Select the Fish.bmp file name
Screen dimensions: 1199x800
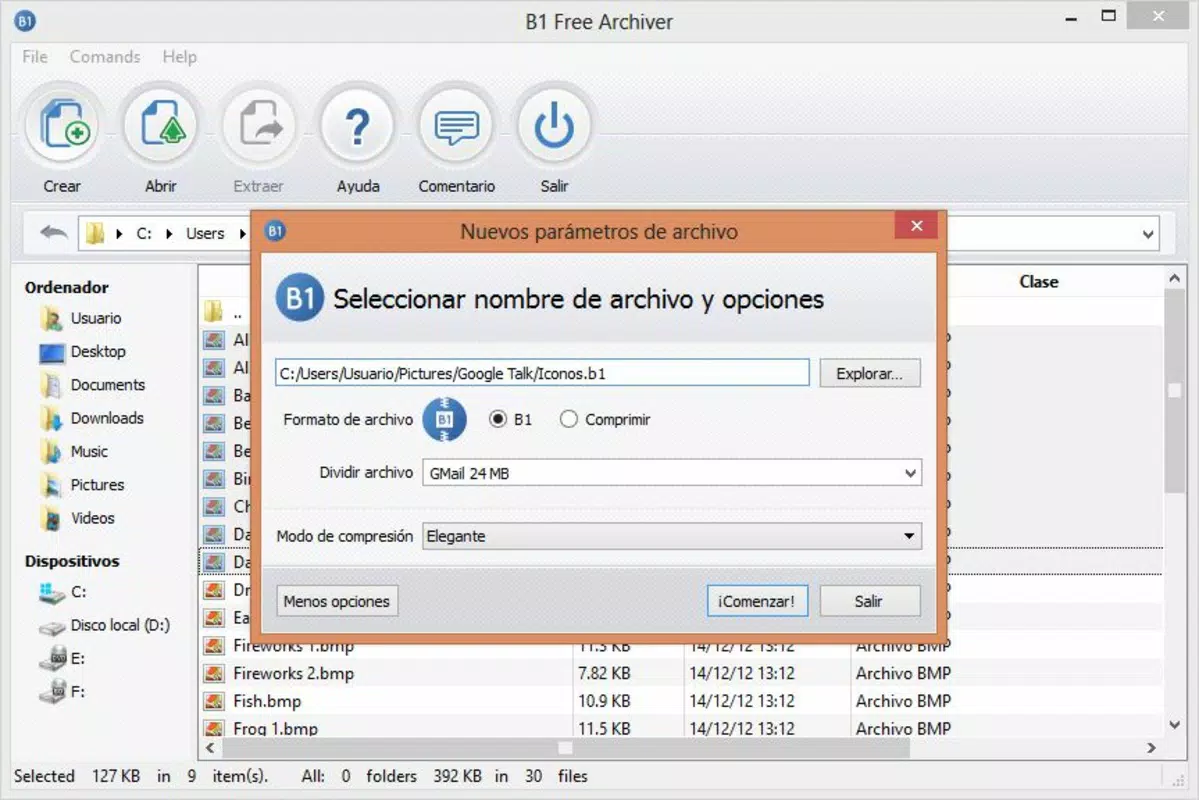coord(267,701)
